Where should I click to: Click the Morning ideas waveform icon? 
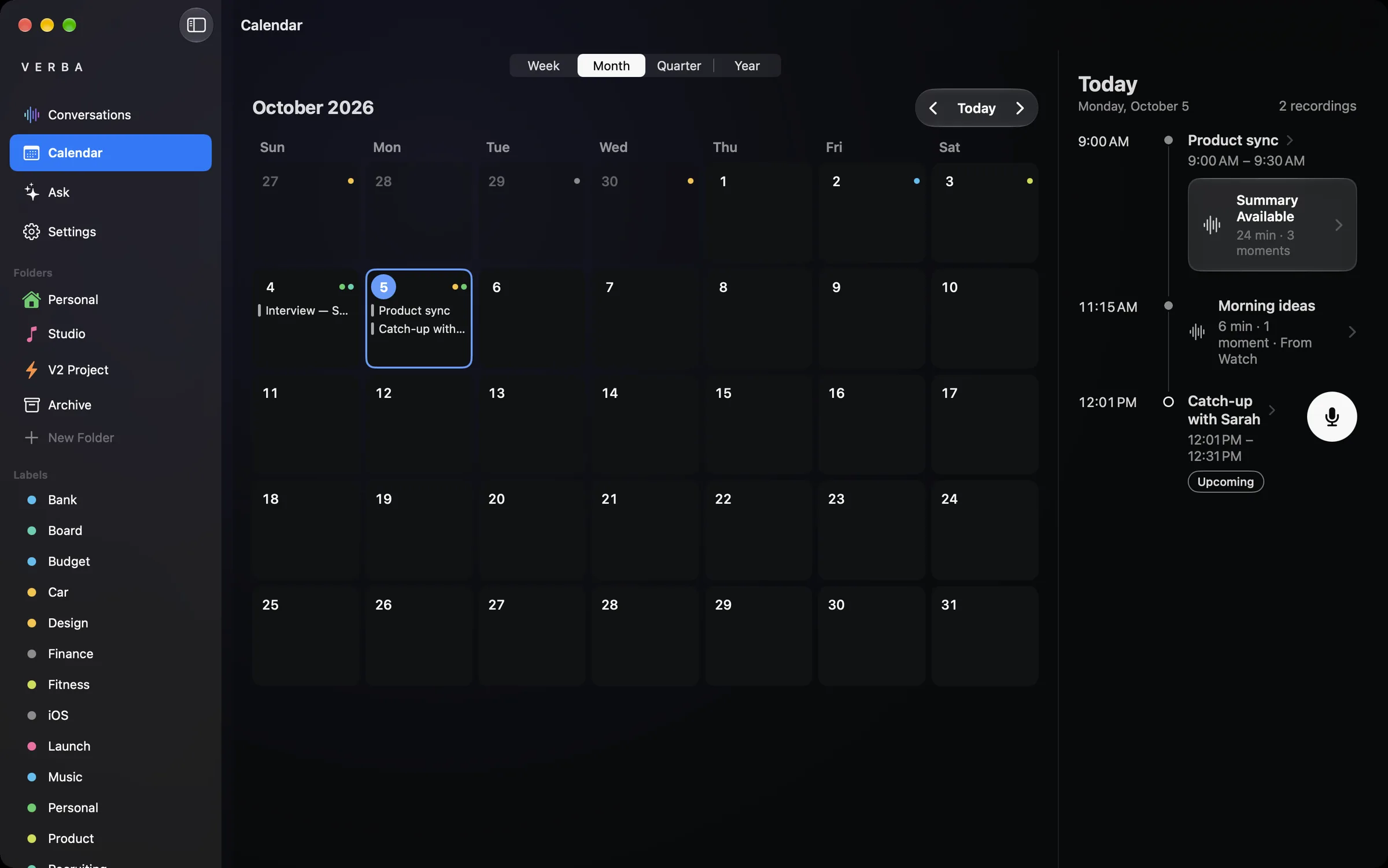[1197, 332]
